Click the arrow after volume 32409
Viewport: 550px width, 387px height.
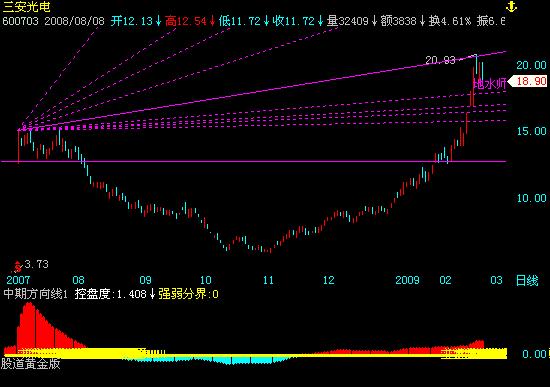[x=374, y=21]
